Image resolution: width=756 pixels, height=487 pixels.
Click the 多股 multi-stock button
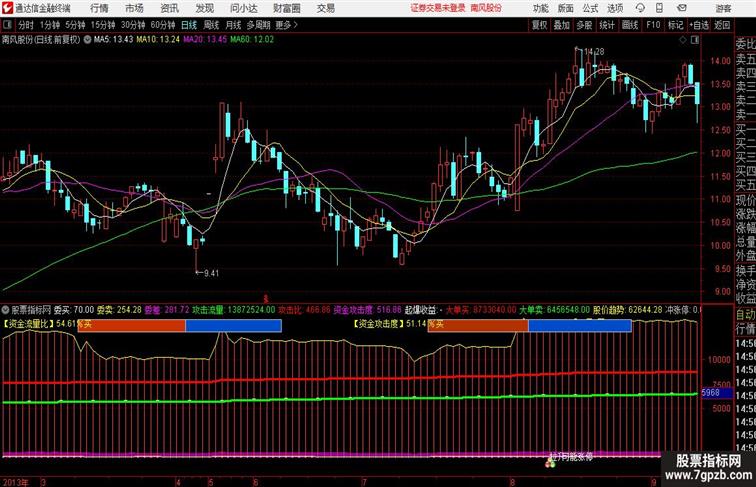pyautogui.click(x=584, y=25)
